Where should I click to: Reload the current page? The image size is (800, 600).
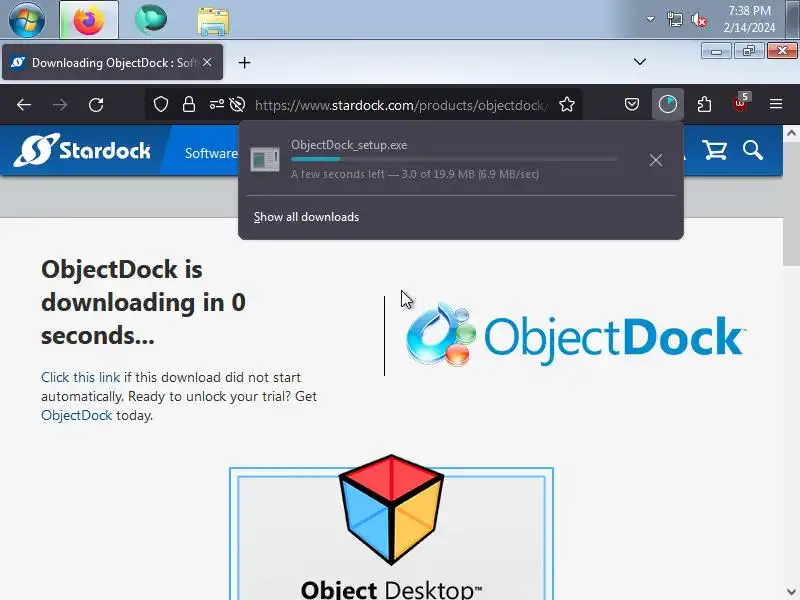pyautogui.click(x=96, y=105)
